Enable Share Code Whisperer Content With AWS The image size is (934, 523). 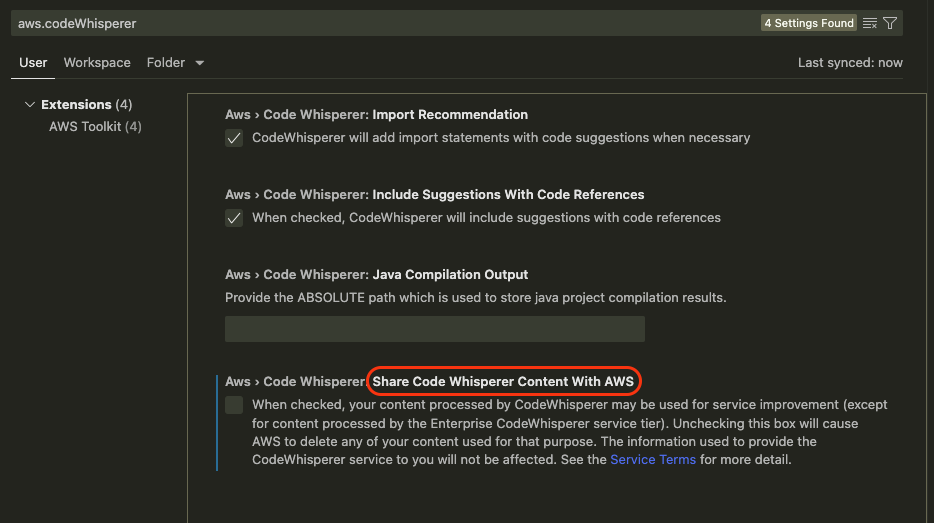pos(234,405)
